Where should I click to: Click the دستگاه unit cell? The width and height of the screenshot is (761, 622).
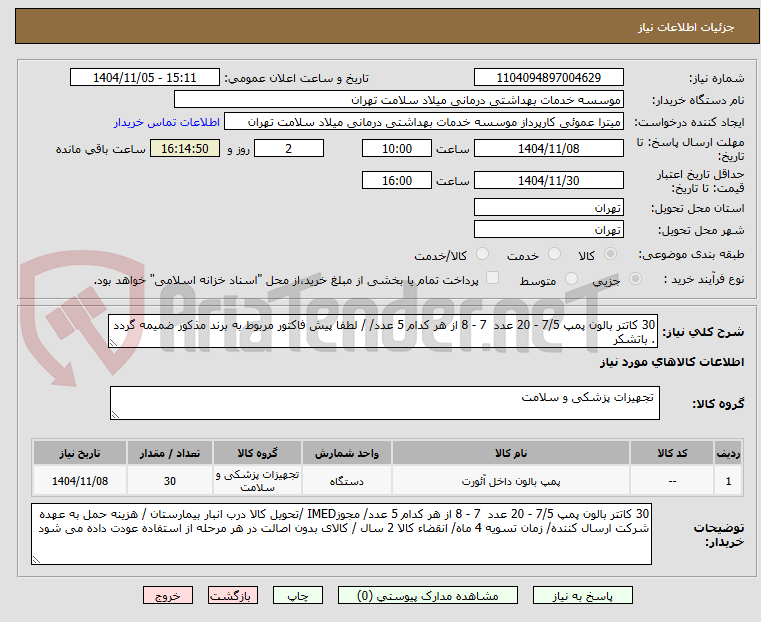pos(347,481)
